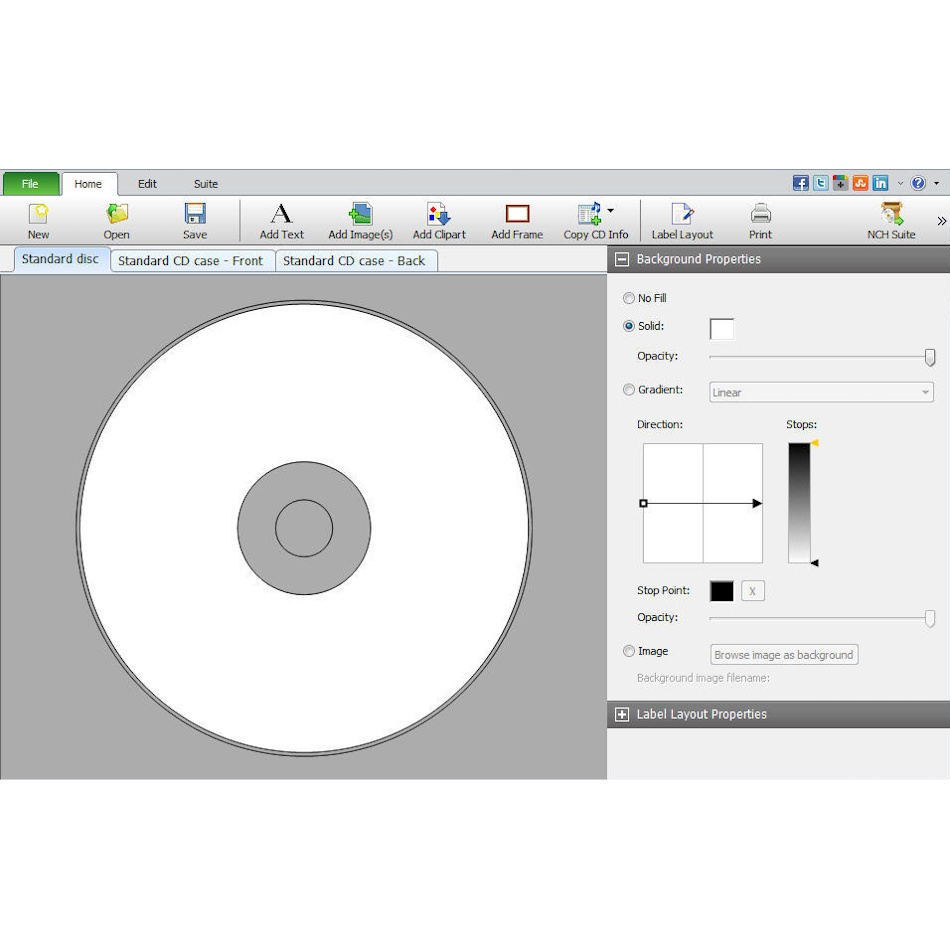Select the Add Text tool

tap(281, 219)
